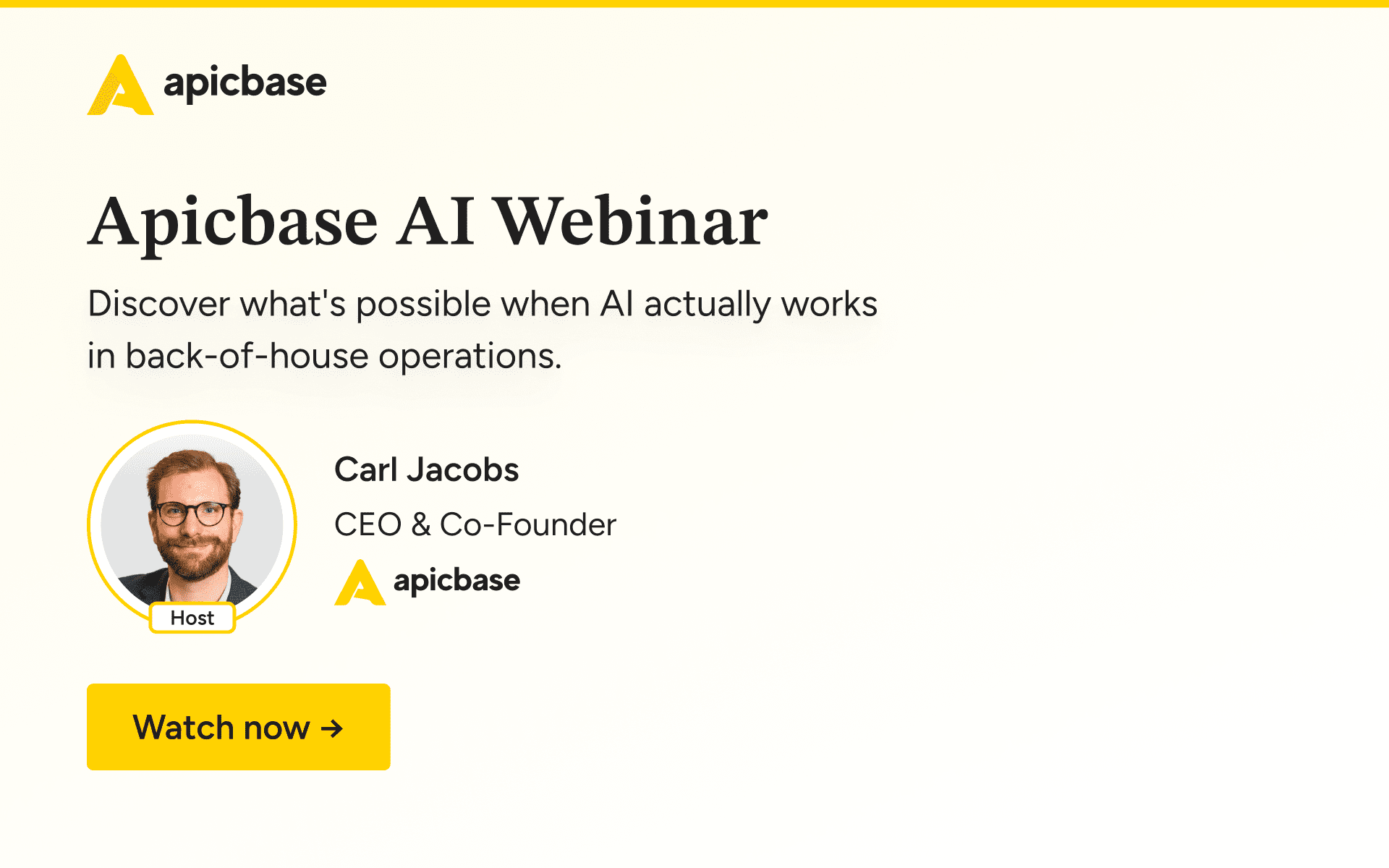
Task: Select the apicbase wordmark text at the top
Action: [x=245, y=82]
